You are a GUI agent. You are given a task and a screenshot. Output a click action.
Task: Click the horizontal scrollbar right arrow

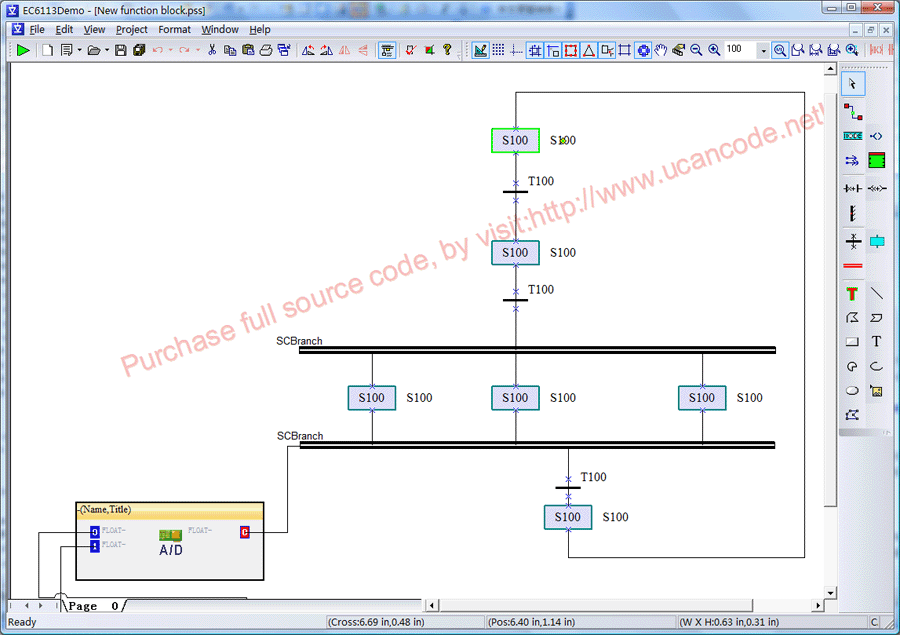[819, 606]
